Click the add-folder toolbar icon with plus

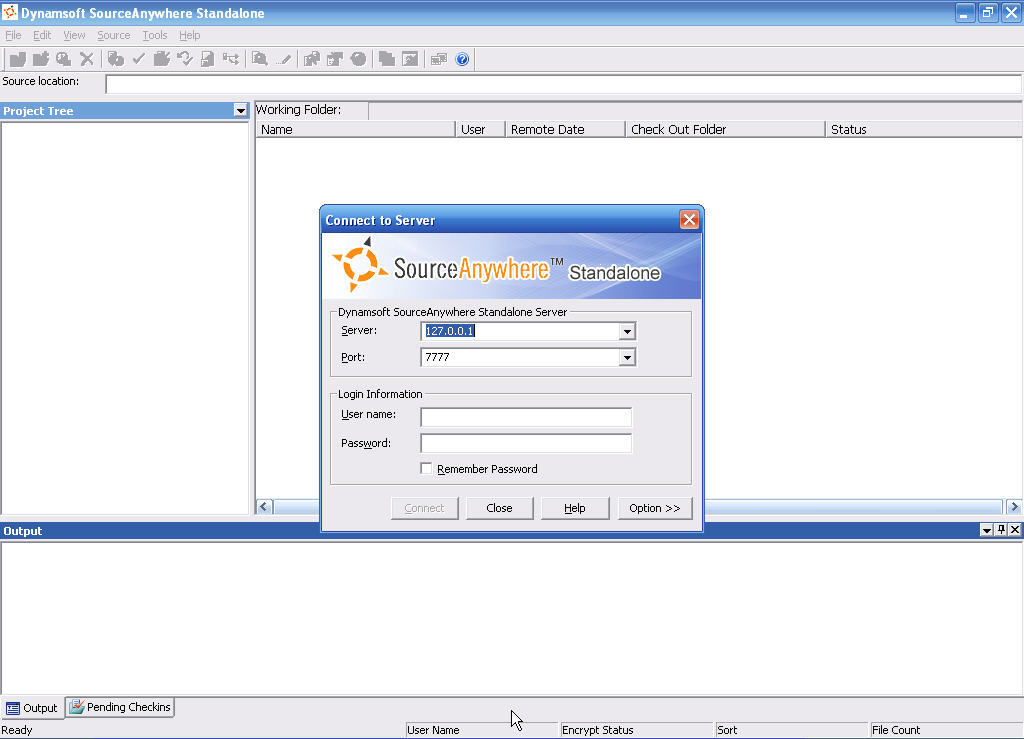point(40,59)
